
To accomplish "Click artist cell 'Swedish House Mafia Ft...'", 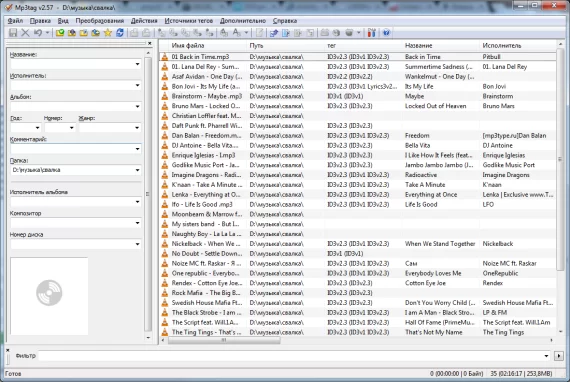I will coord(518,302).
